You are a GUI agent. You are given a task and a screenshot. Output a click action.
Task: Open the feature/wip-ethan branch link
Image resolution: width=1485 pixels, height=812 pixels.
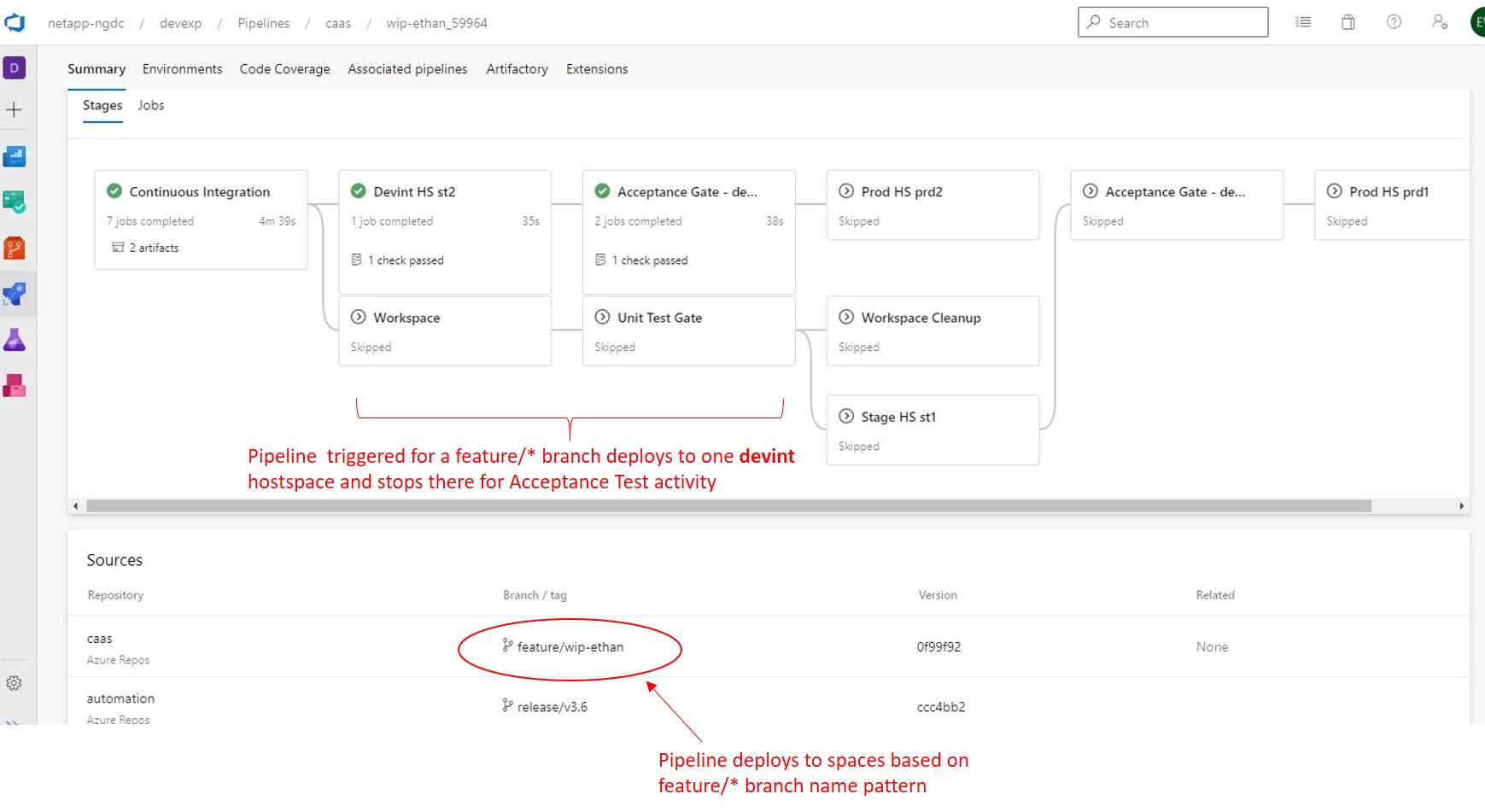click(570, 647)
